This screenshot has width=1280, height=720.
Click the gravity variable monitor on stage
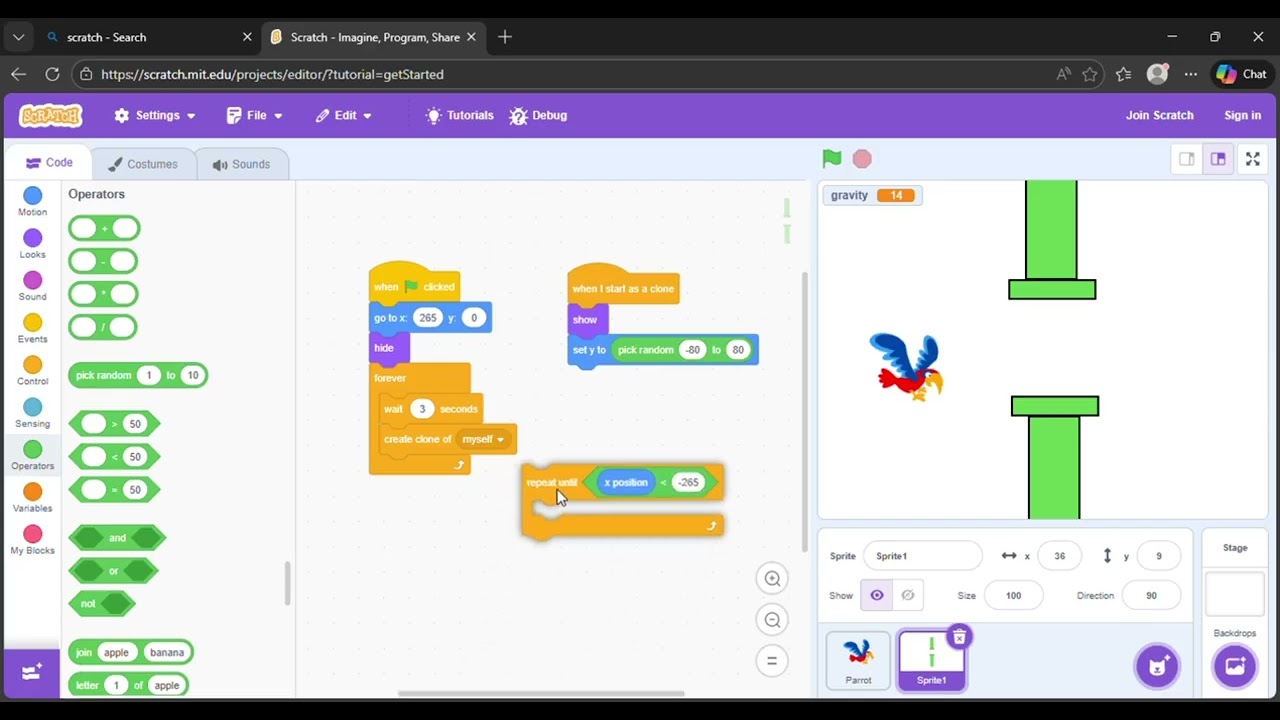point(871,195)
